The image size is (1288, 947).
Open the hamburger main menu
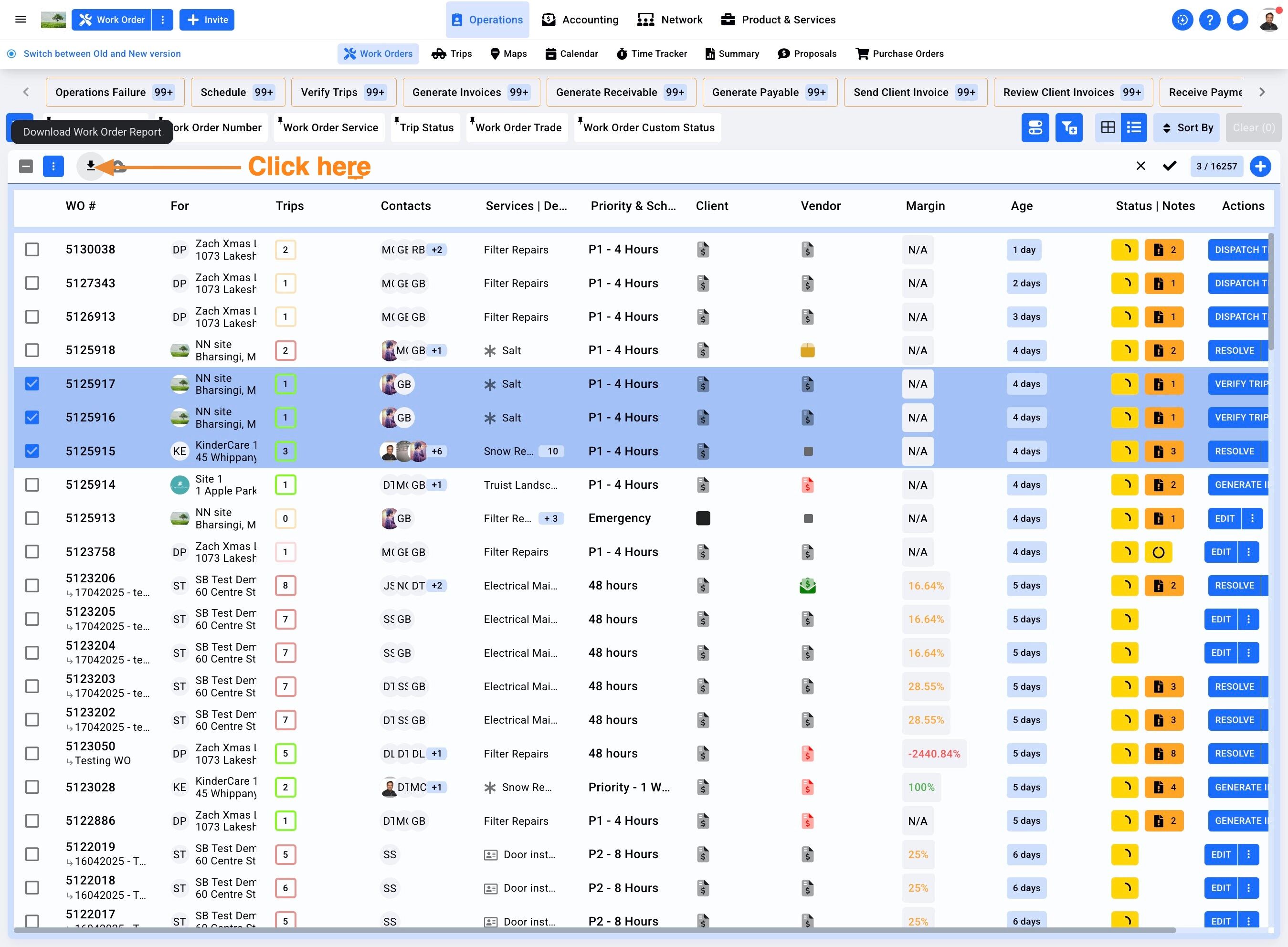point(21,20)
